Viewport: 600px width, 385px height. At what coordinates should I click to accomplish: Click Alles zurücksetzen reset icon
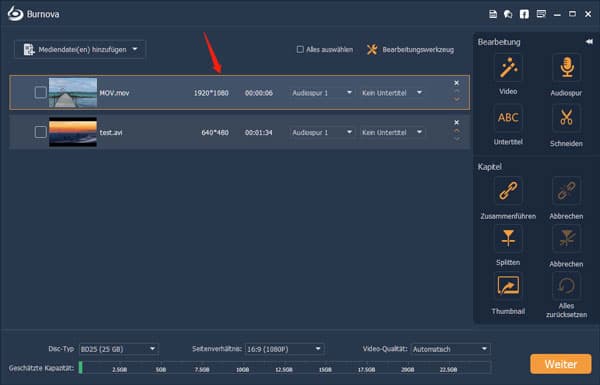tap(566, 286)
